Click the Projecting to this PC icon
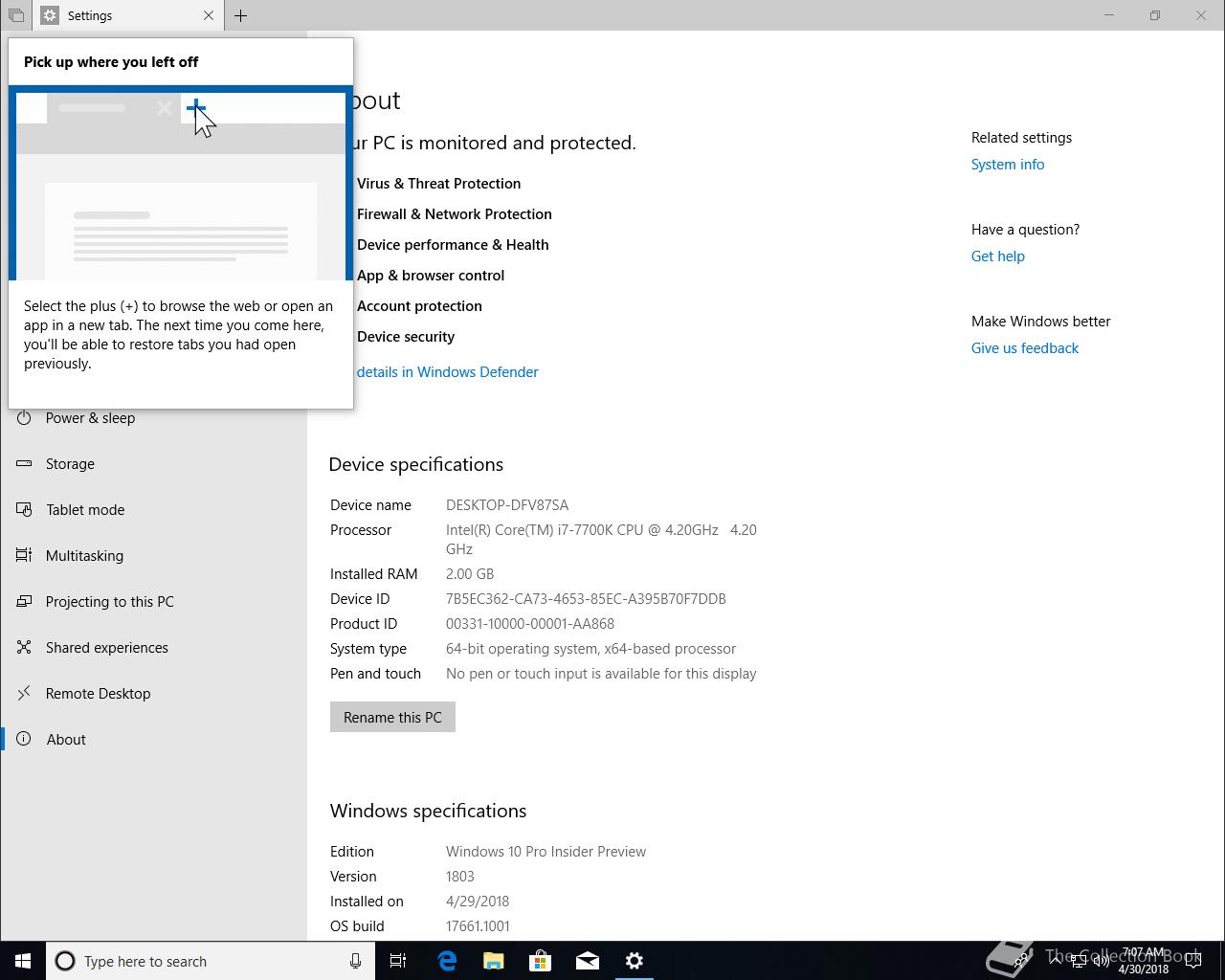 24,601
